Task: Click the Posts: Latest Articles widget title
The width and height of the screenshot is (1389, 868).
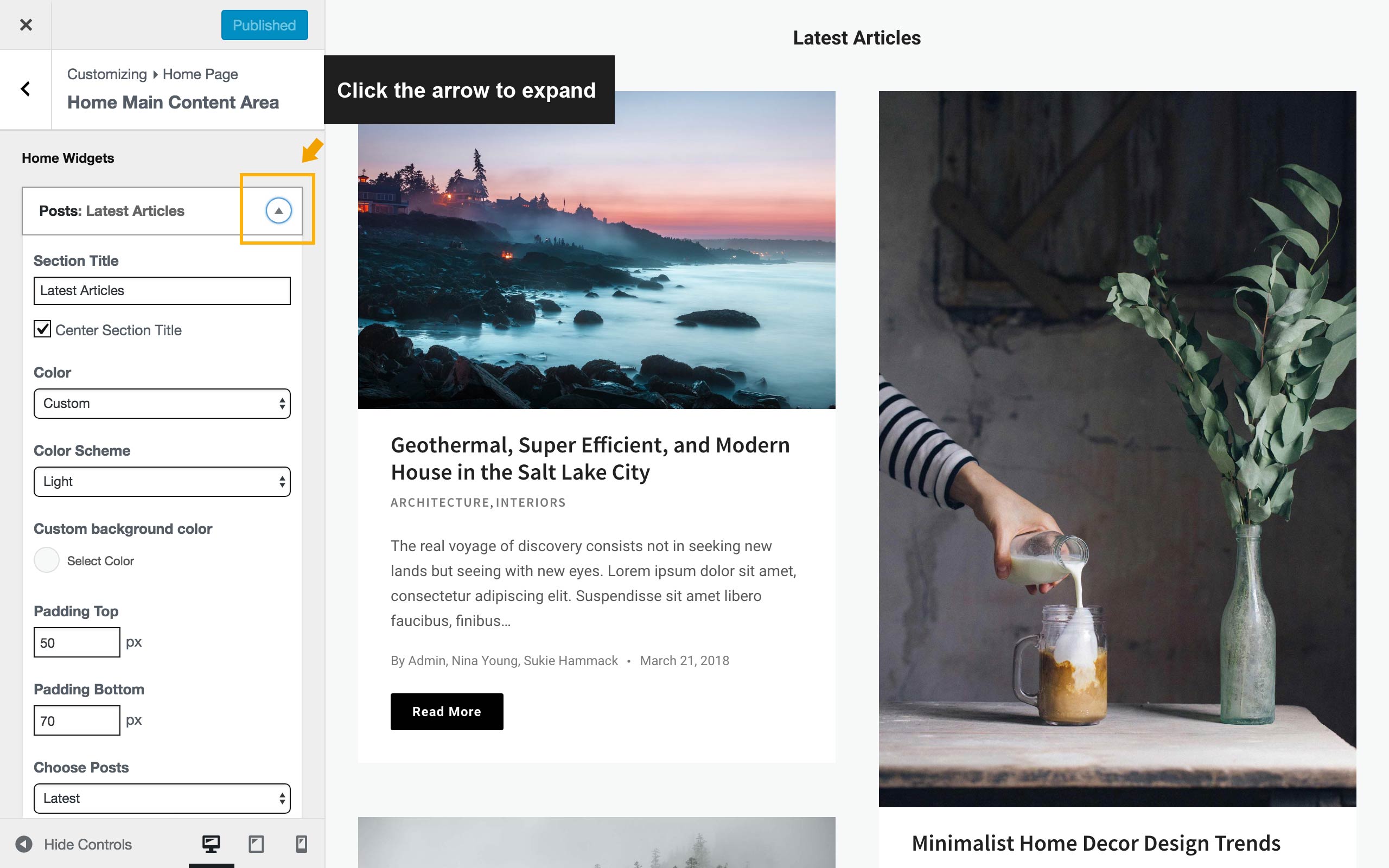Action: pyautogui.click(x=112, y=210)
